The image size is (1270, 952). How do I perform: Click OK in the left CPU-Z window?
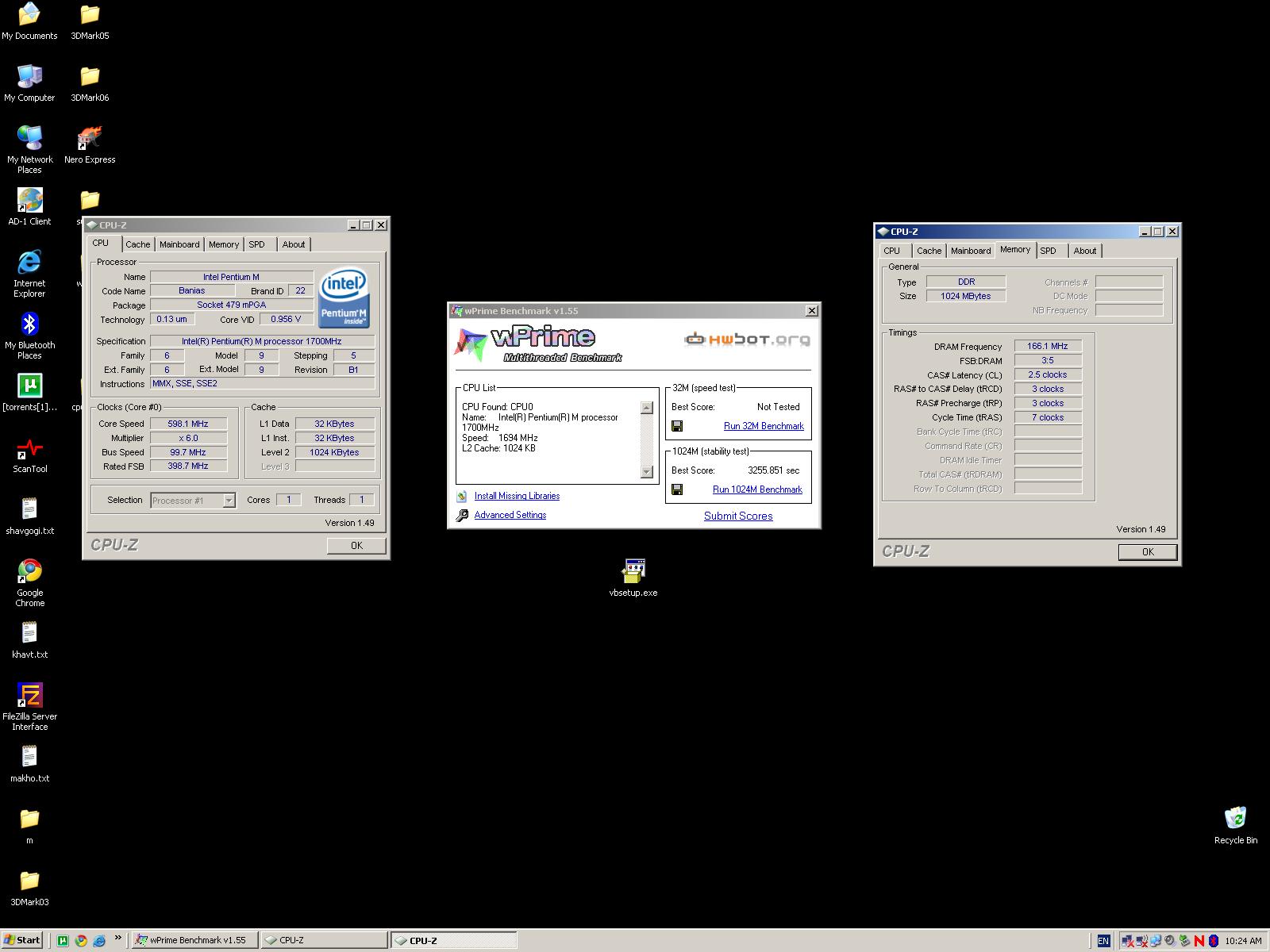click(356, 545)
